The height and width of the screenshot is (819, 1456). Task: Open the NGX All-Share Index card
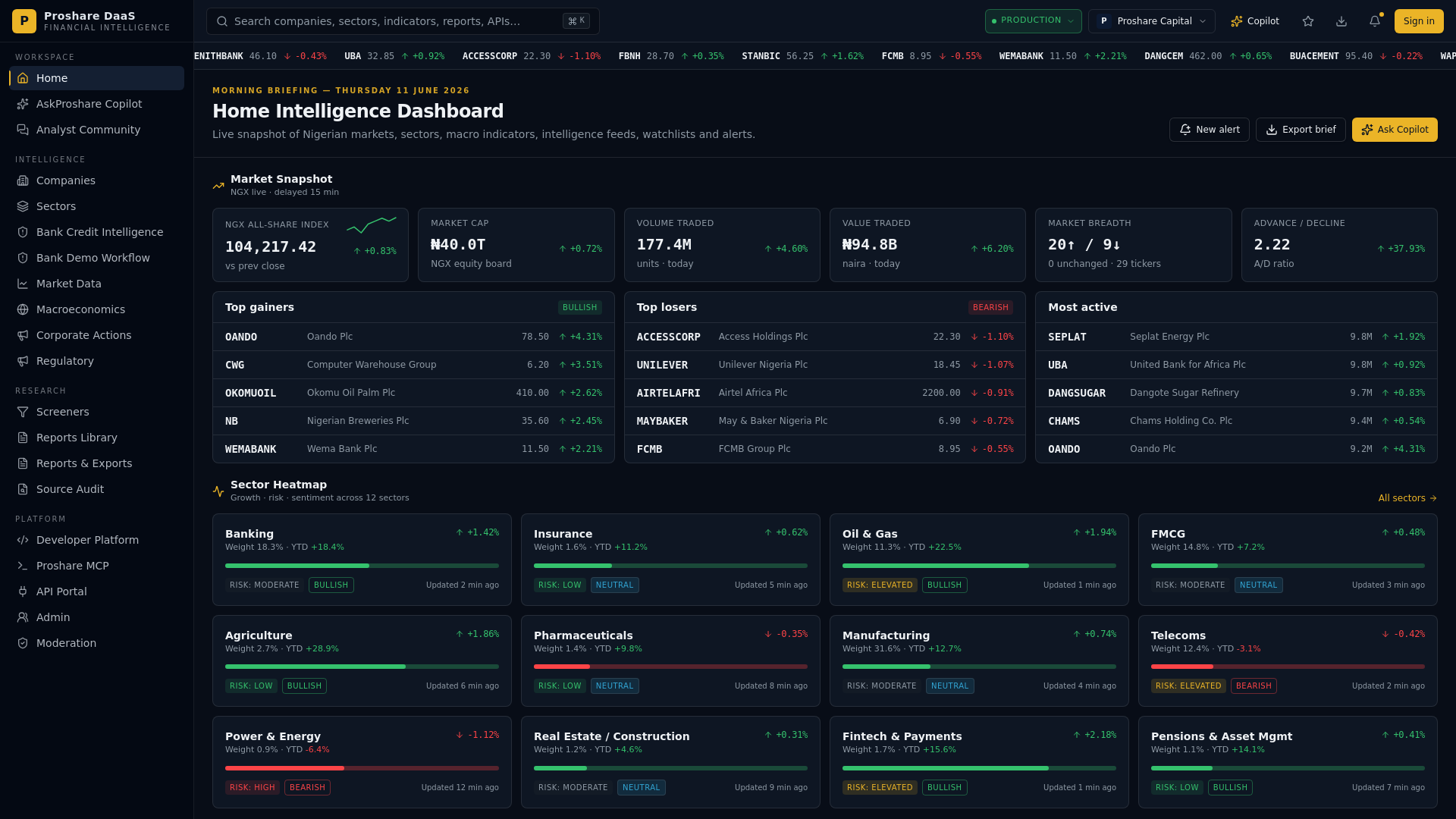(x=310, y=245)
